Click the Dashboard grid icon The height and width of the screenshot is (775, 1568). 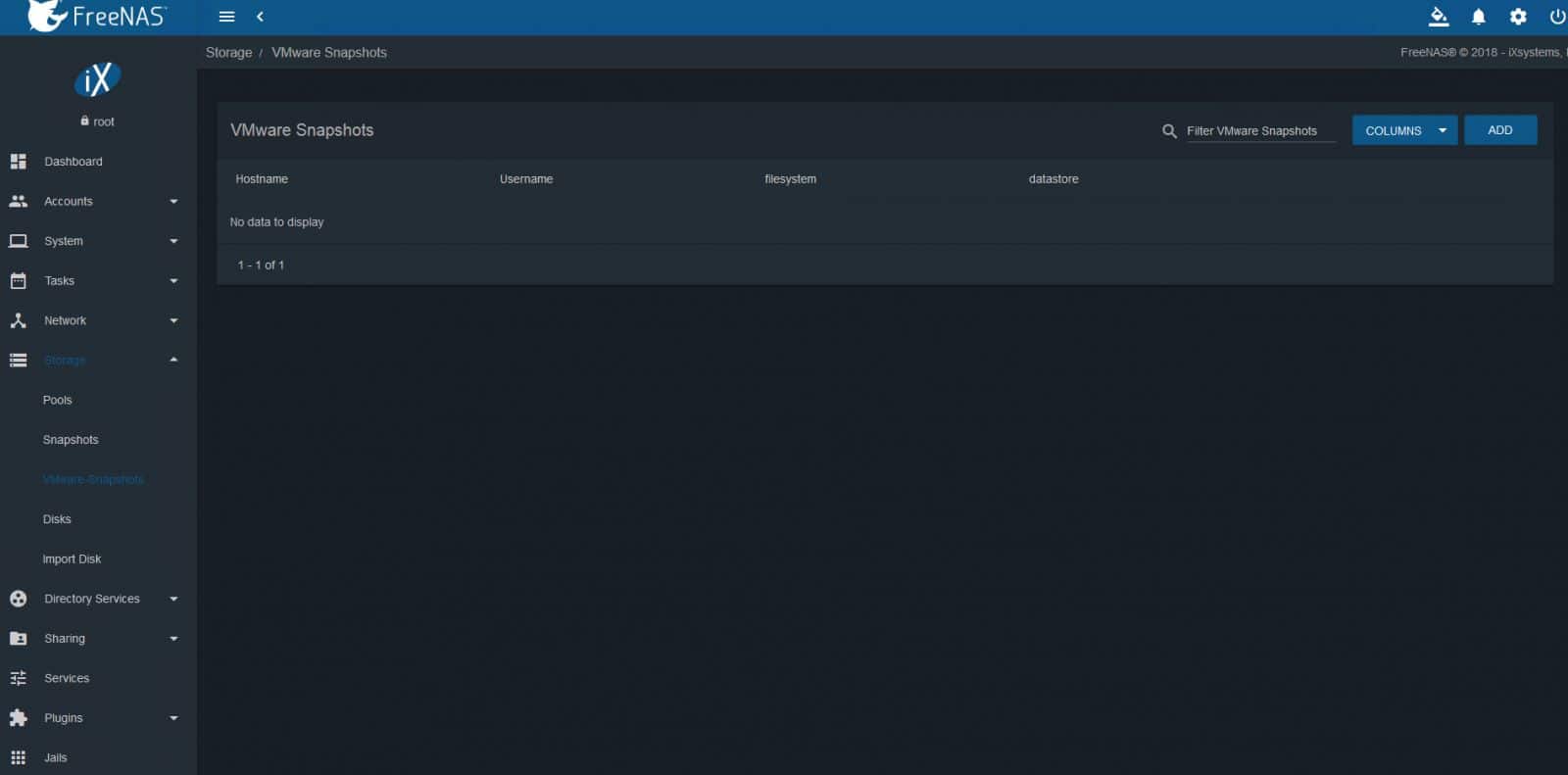tap(18, 161)
